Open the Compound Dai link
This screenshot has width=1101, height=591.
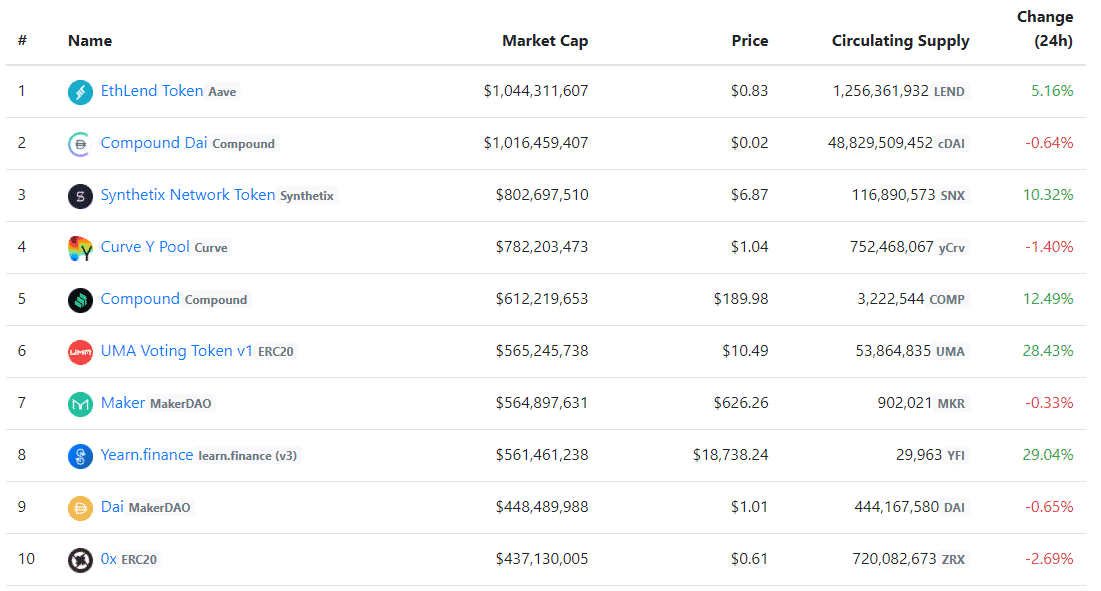point(154,142)
